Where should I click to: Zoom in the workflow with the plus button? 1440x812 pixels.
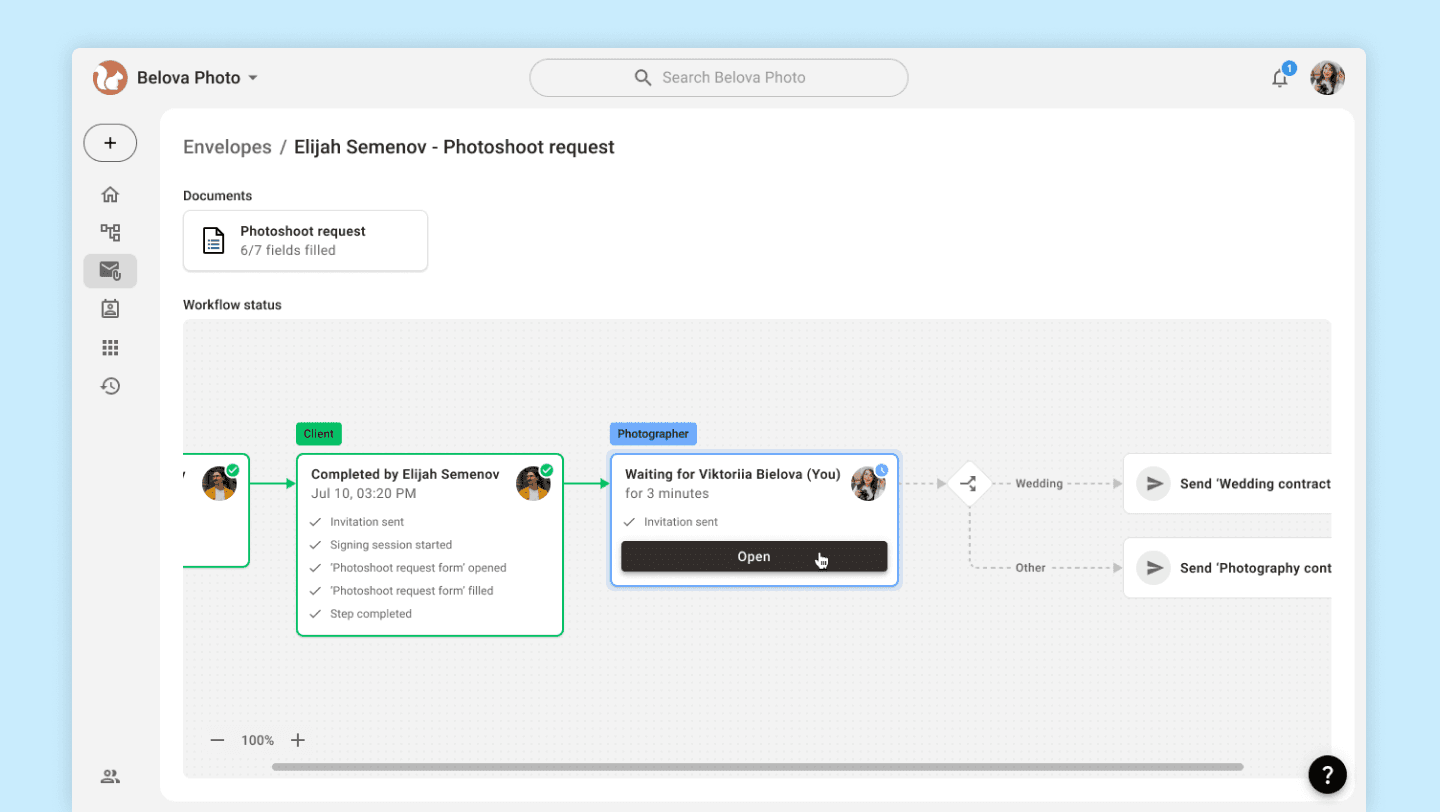[x=297, y=741]
